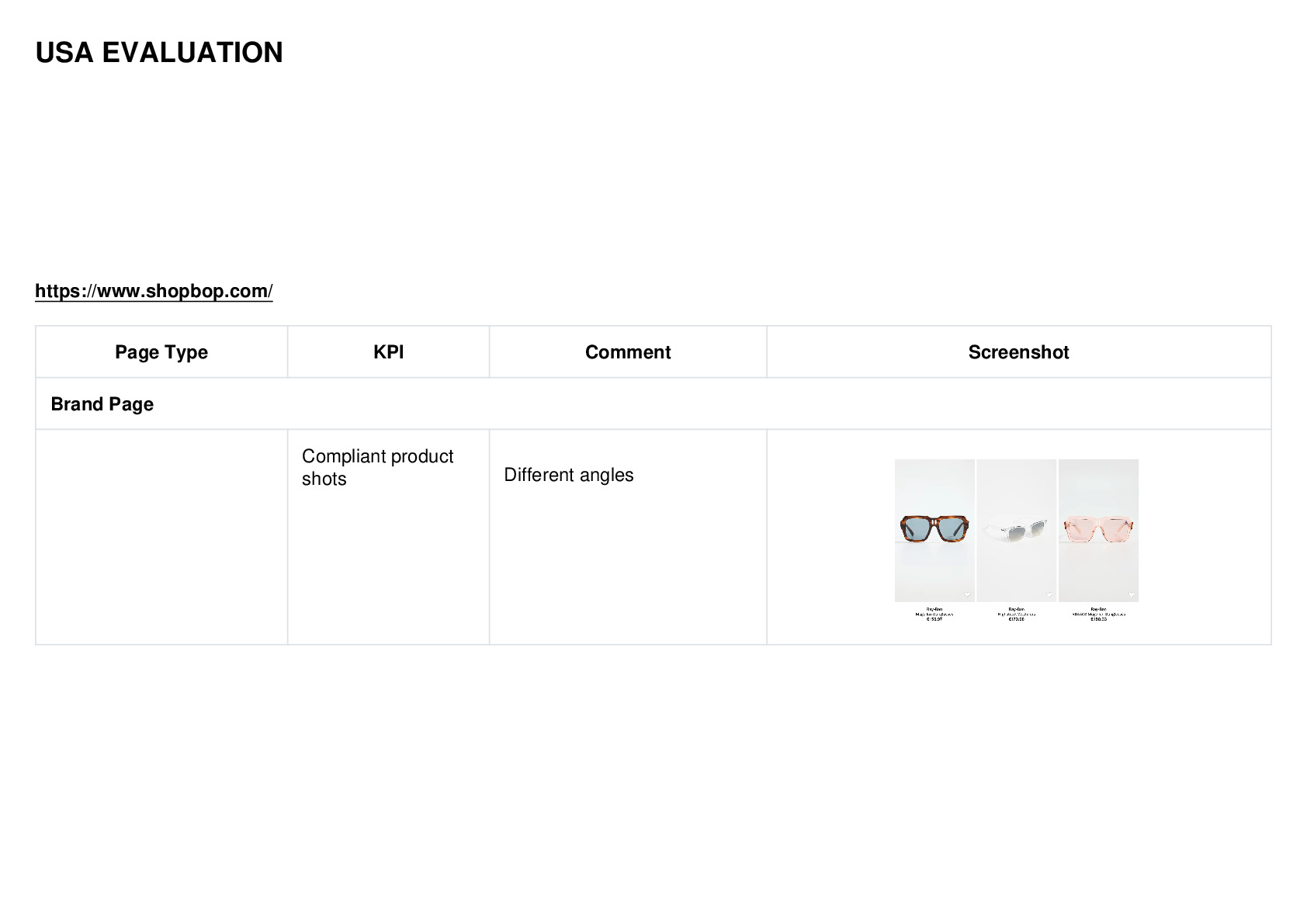The image size is (1307, 924).
Task: Click the Screenshot column header
Action: pos(1018,352)
